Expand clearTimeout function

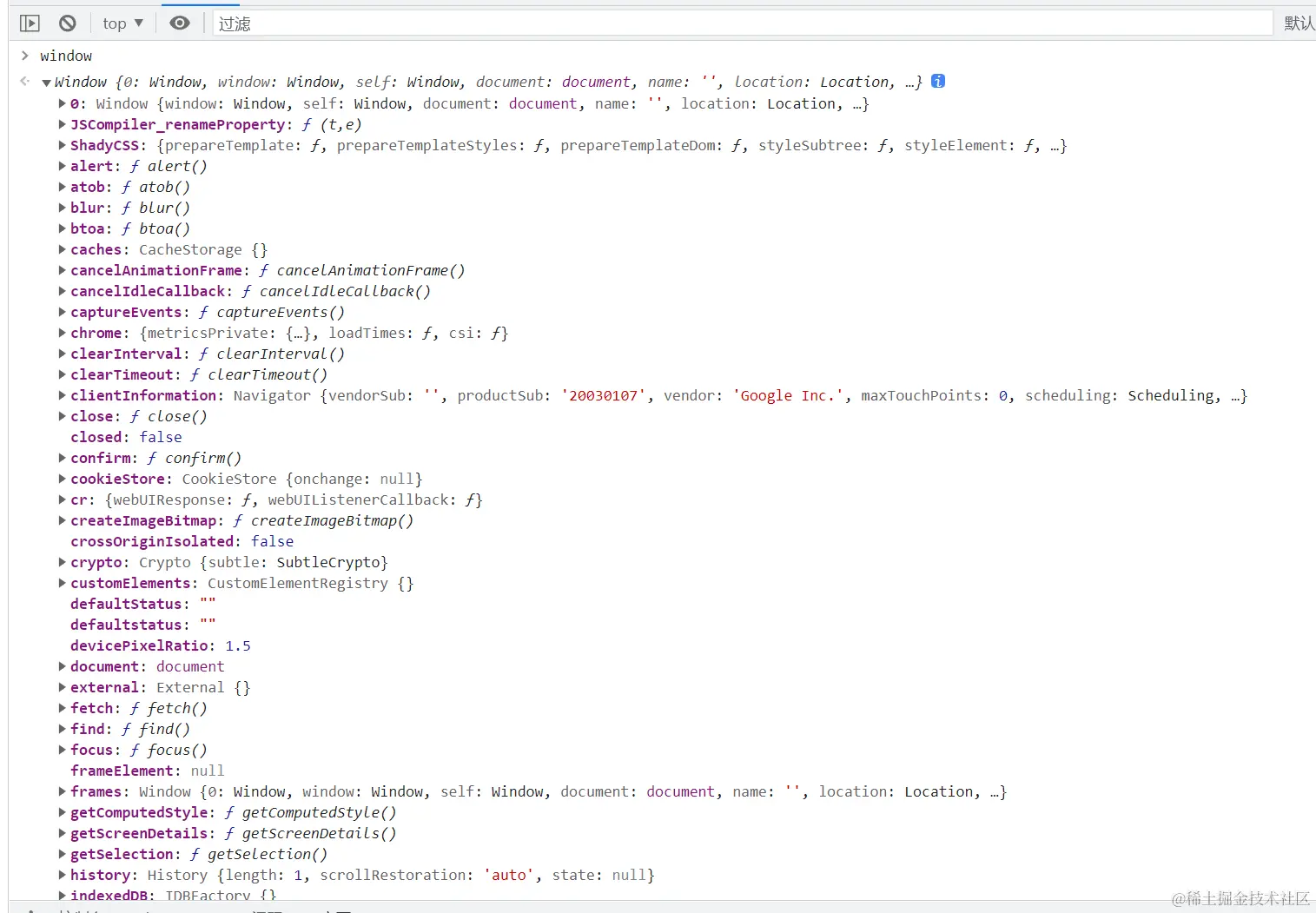(63, 374)
